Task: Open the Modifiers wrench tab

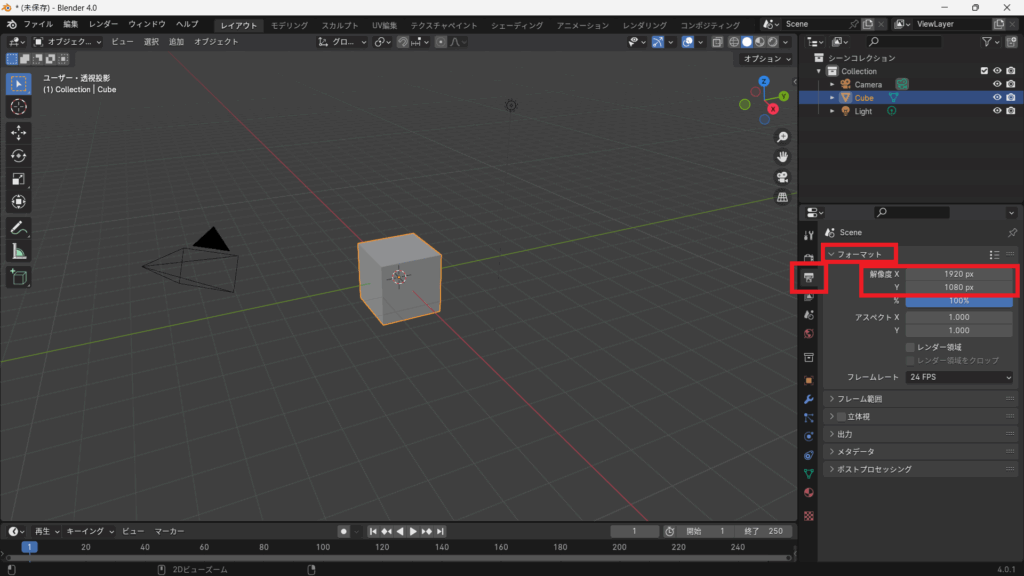Action: [808, 399]
